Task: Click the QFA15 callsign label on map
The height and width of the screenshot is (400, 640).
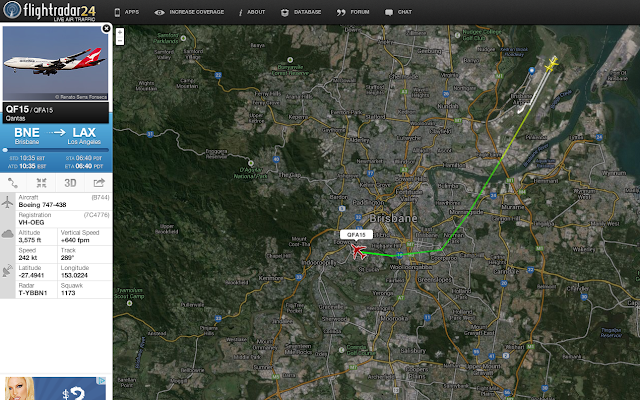Action: tap(356, 235)
